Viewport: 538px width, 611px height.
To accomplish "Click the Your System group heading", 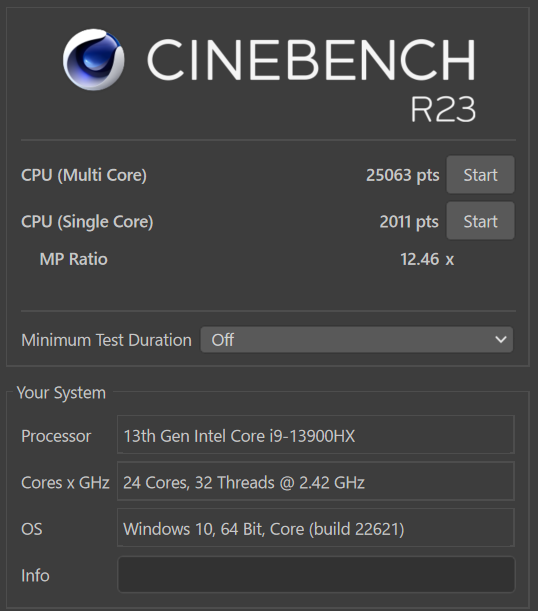I will pos(61,393).
